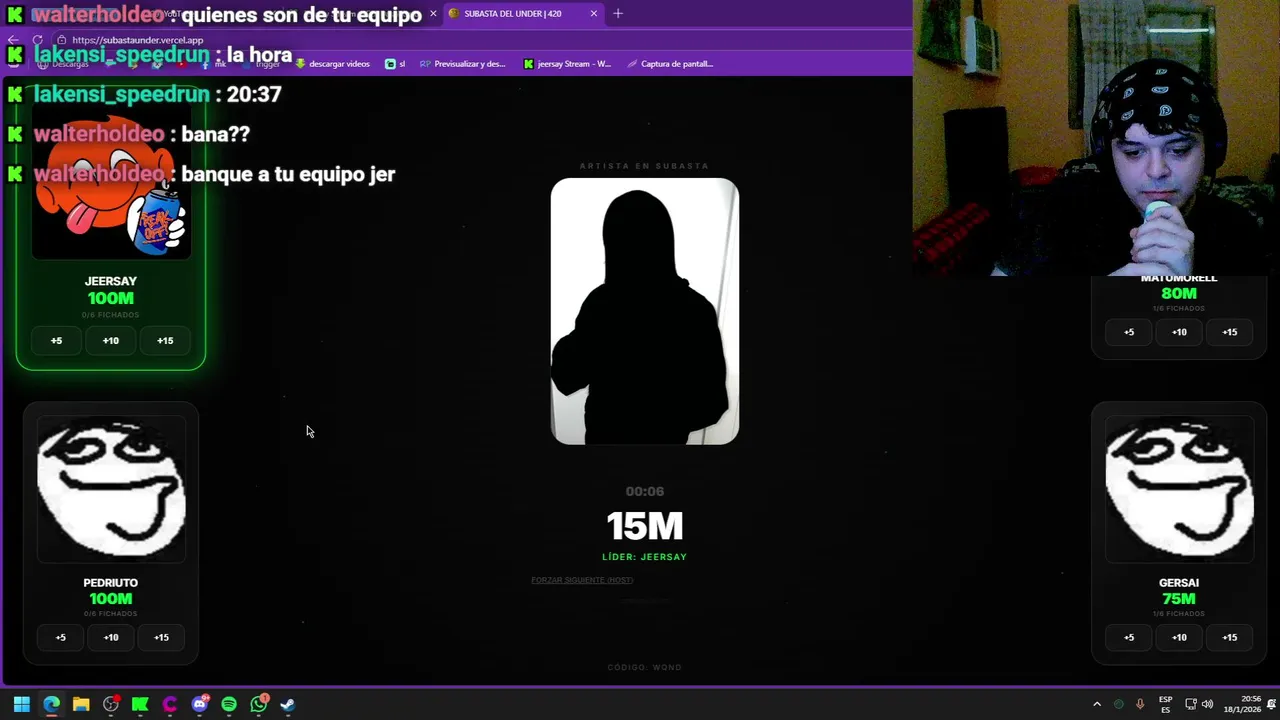Click the Código: WQND text
This screenshot has width=1280, height=720.
(x=645, y=667)
